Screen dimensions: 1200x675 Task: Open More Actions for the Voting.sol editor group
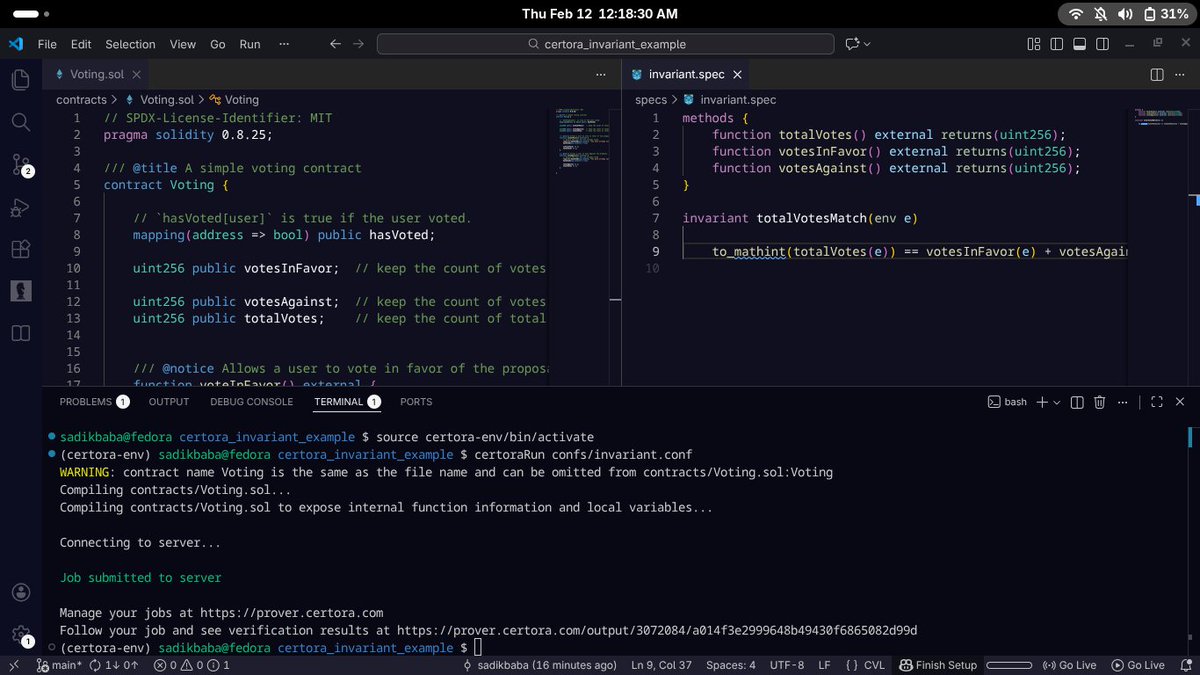(x=601, y=74)
